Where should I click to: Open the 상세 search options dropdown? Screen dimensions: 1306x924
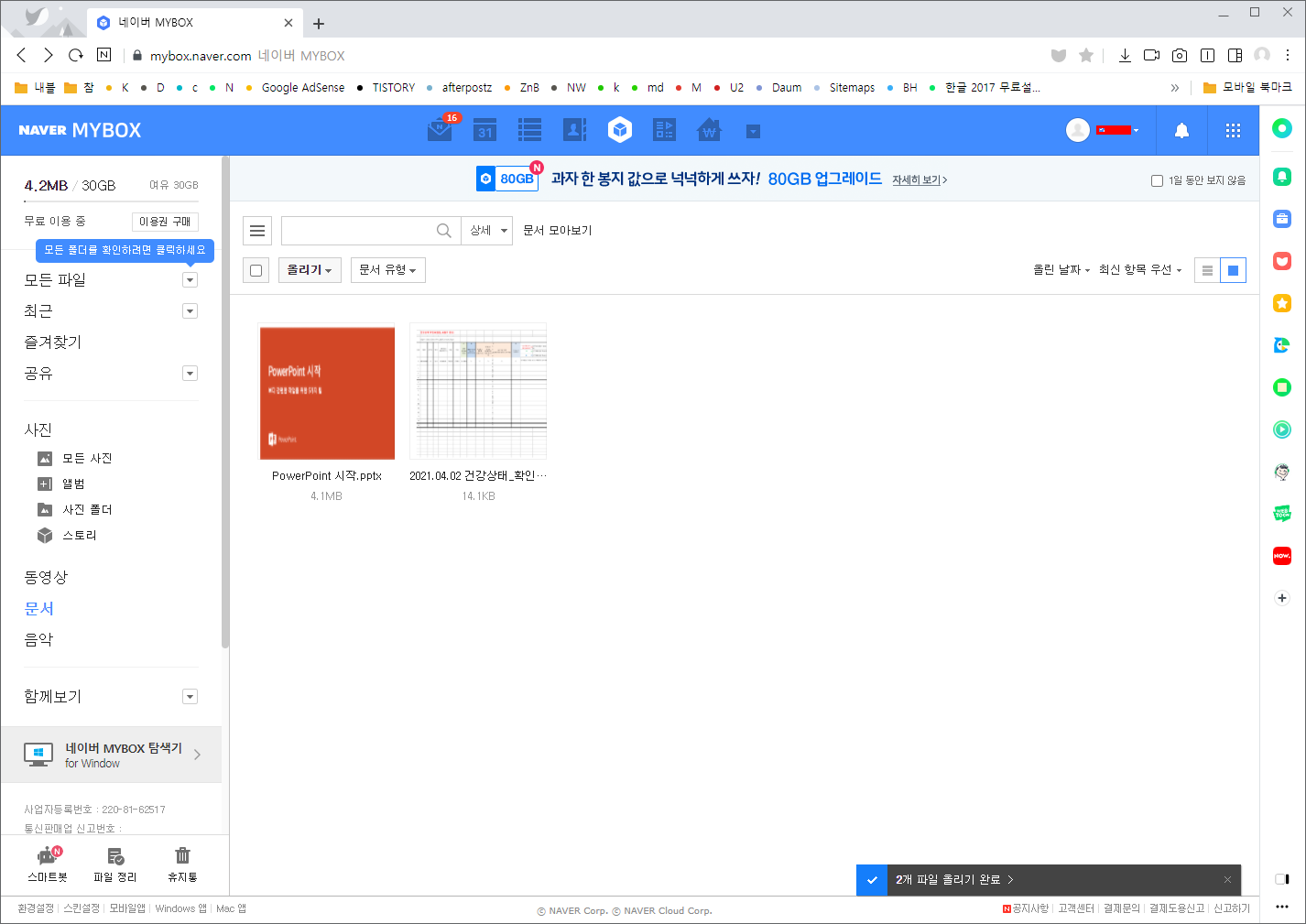coord(486,231)
